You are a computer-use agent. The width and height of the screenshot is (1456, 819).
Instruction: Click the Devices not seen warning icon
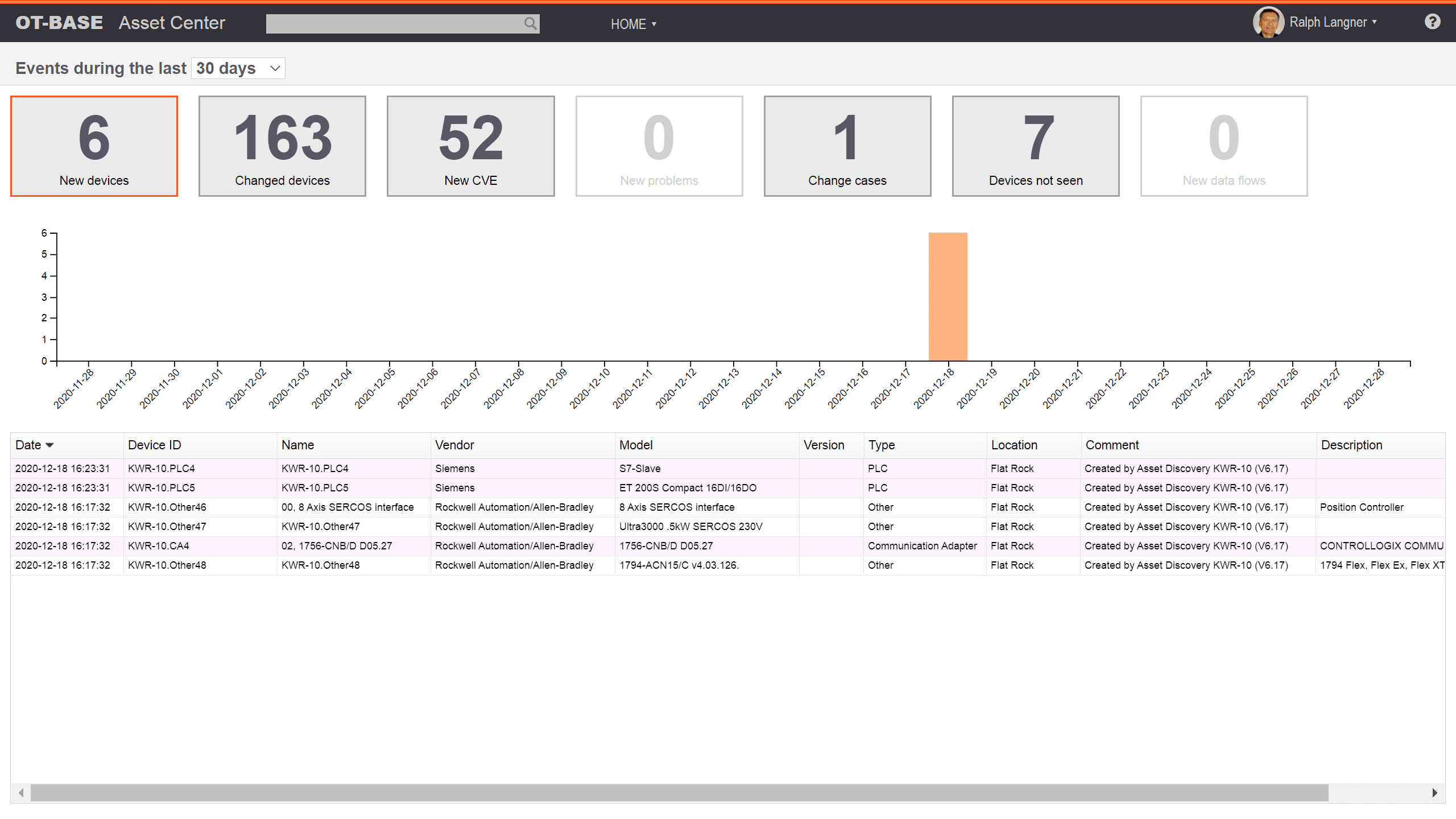click(1035, 145)
